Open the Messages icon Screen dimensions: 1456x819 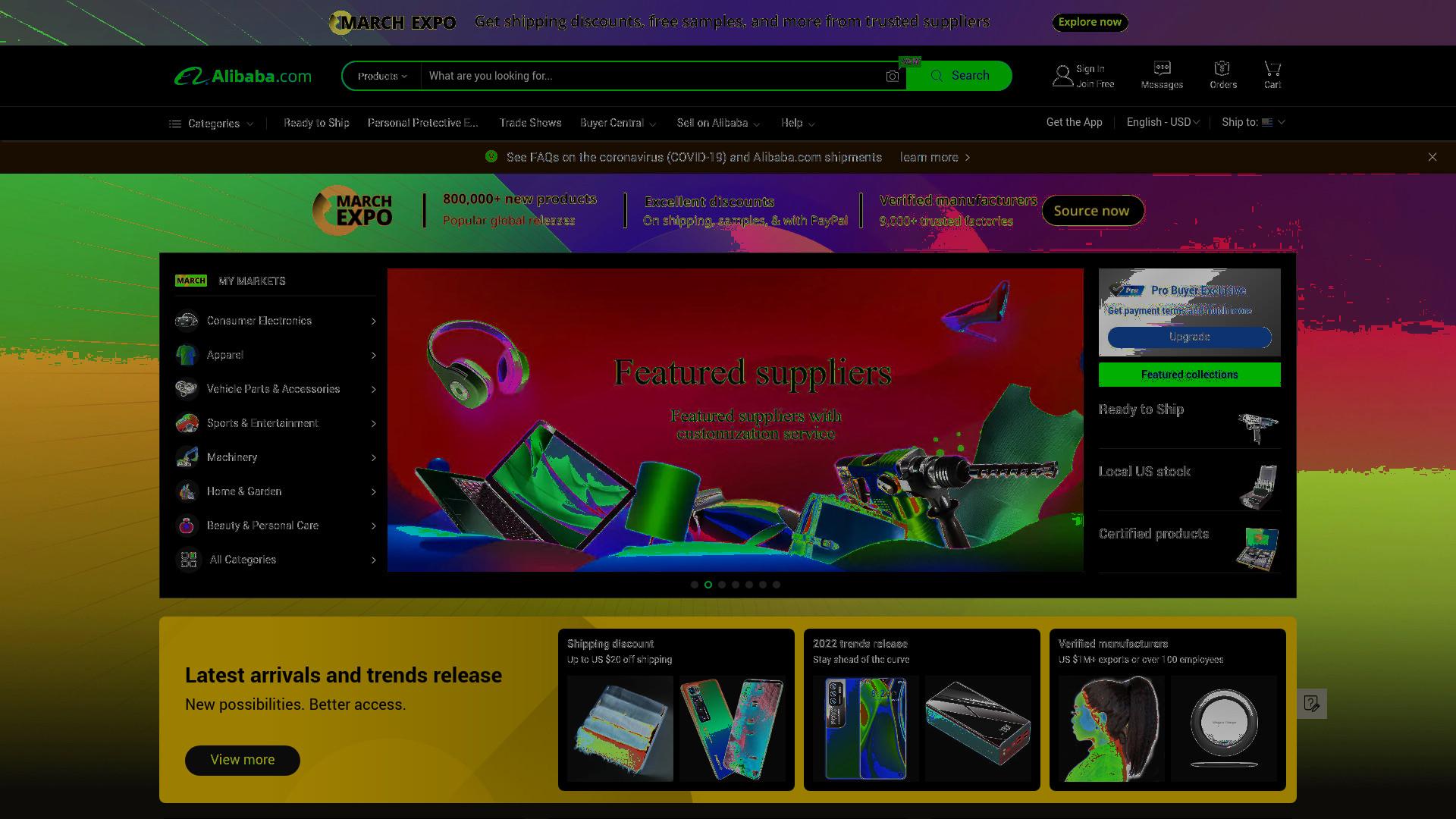coord(1162,68)
